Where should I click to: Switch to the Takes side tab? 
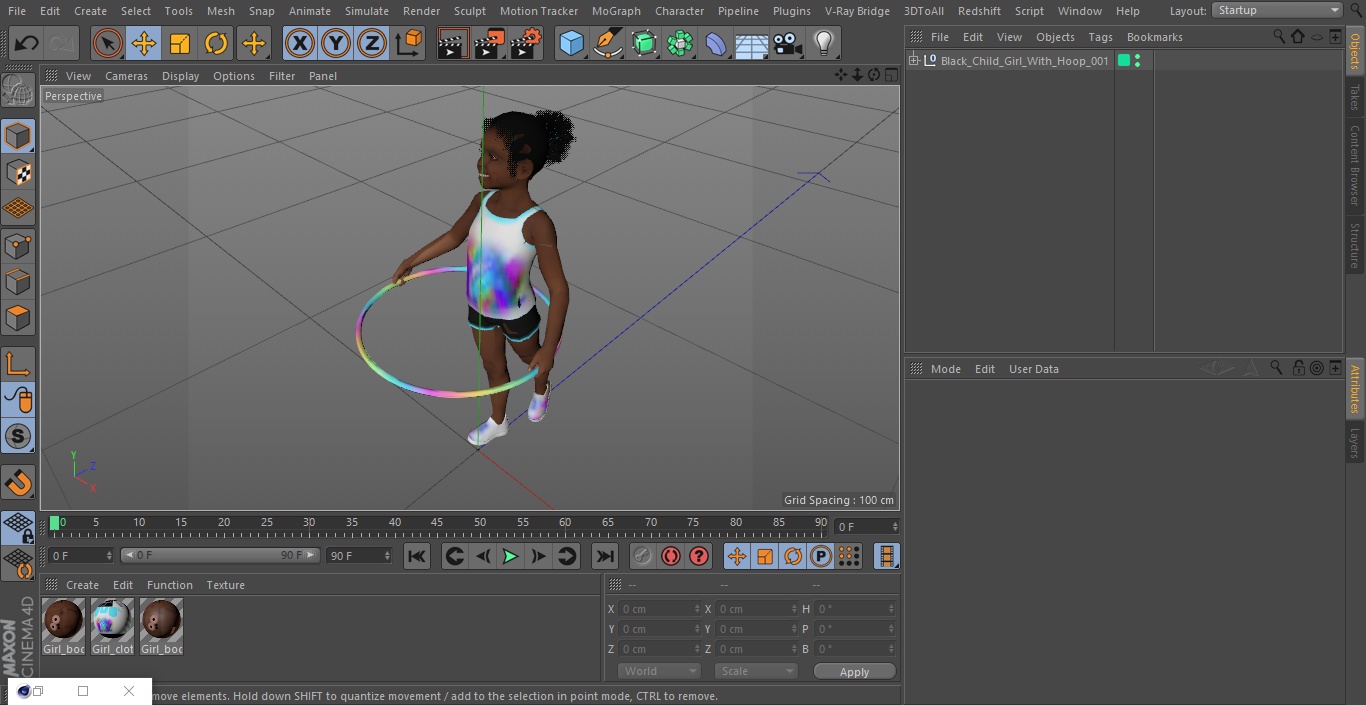pyautogui.click(x=1355, y=97)
